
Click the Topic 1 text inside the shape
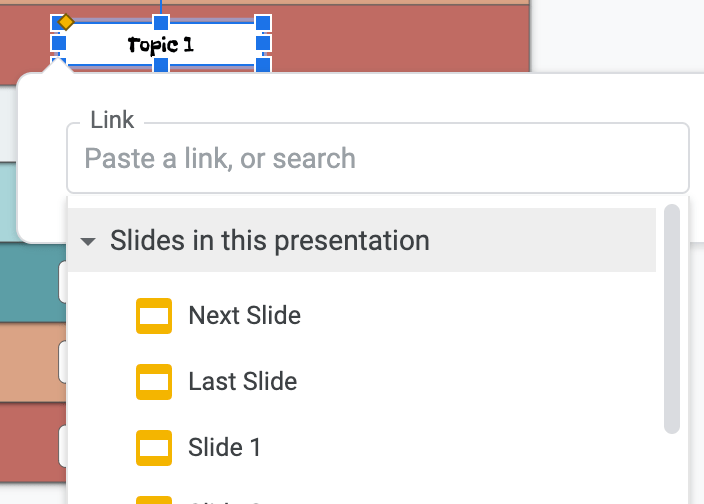tap(160, 44)
